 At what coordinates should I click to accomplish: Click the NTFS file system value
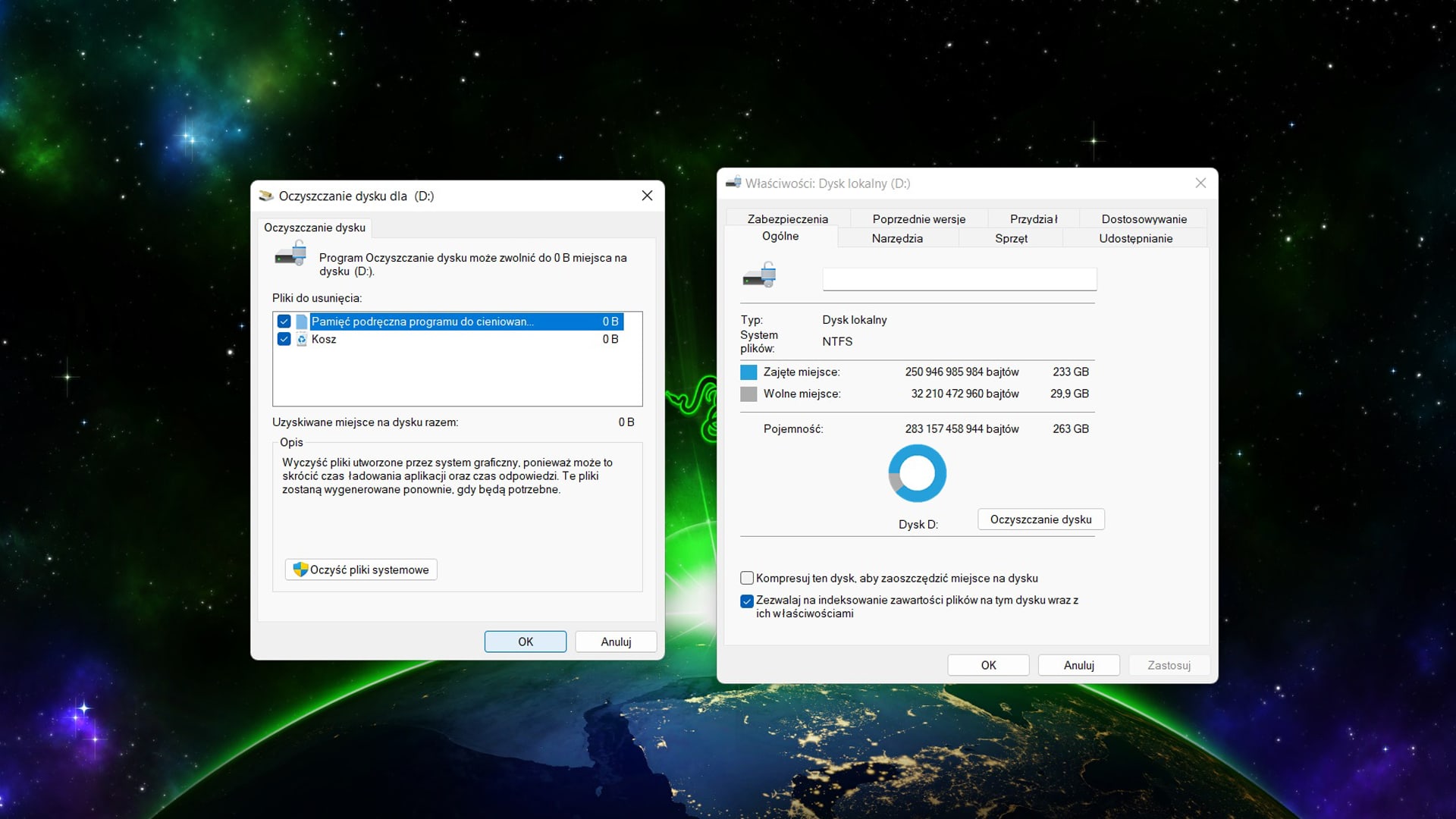pyautogui.click(x=837, y=341)
